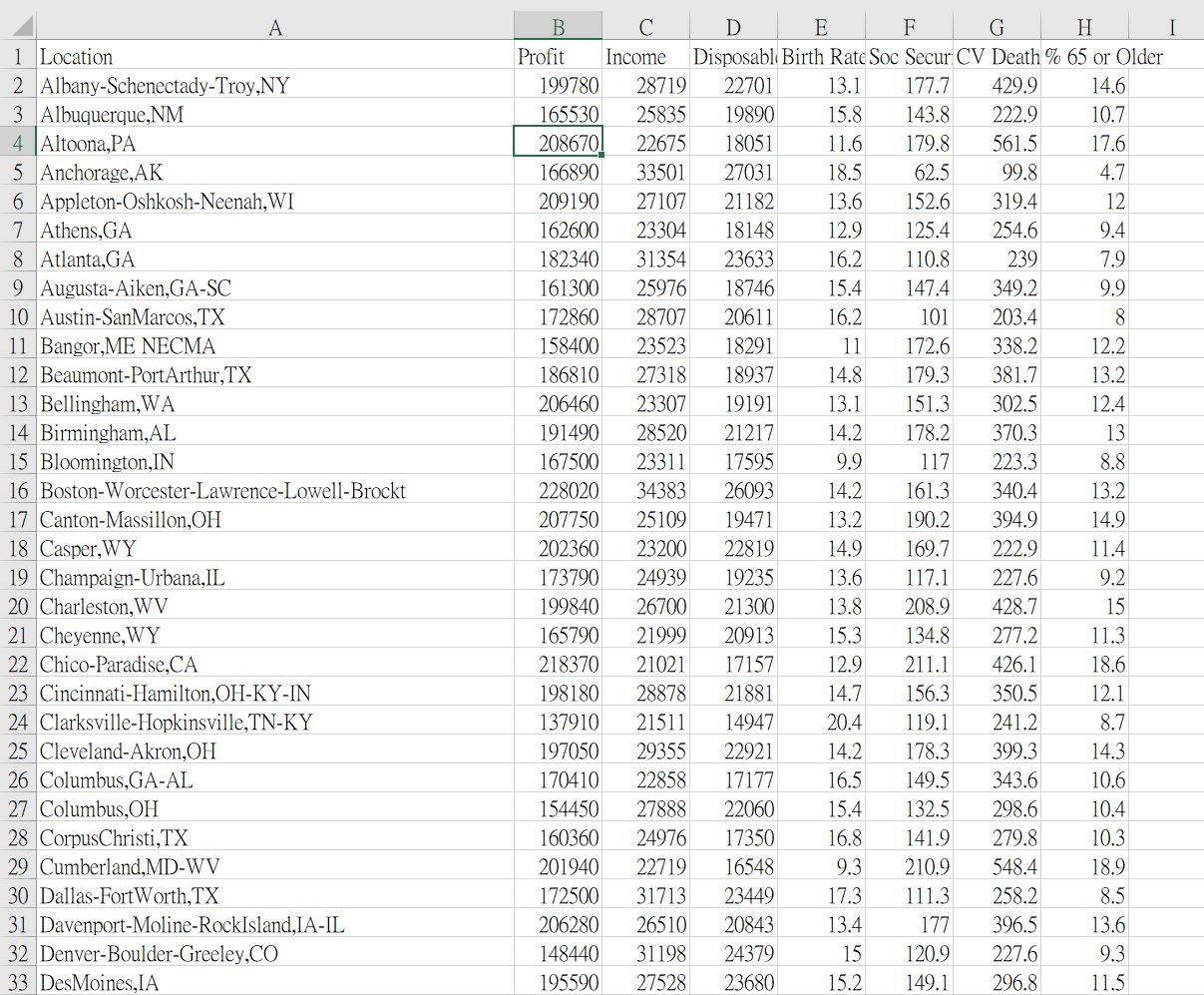
Task: Click row 1 header to select header row
Action: click(x=18, y=57)
